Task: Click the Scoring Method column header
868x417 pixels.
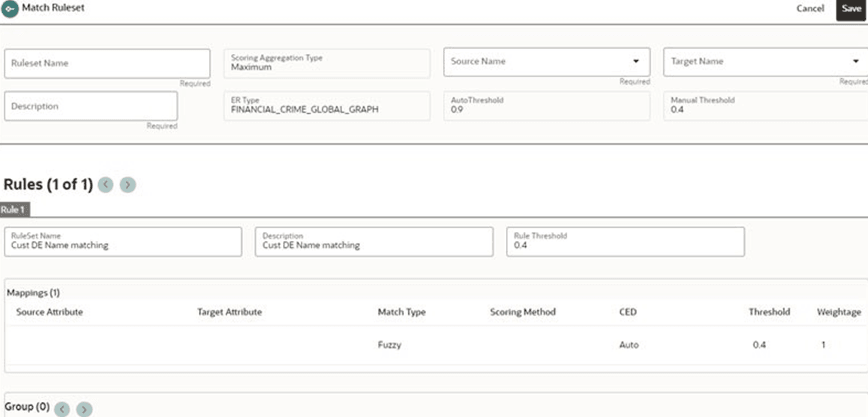Action: [x=523, y=312]
